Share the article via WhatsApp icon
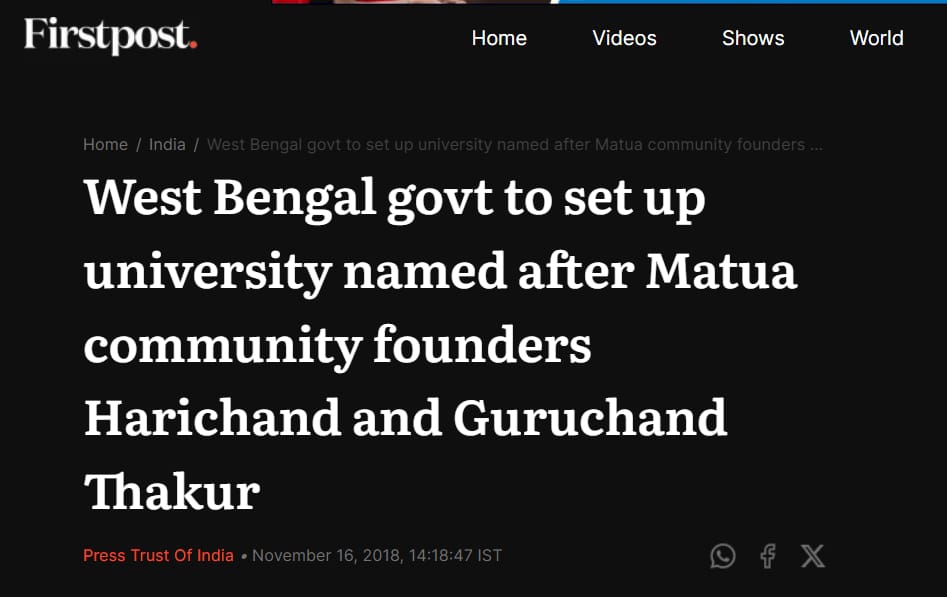Screen dimensions: 947x597 722,556
